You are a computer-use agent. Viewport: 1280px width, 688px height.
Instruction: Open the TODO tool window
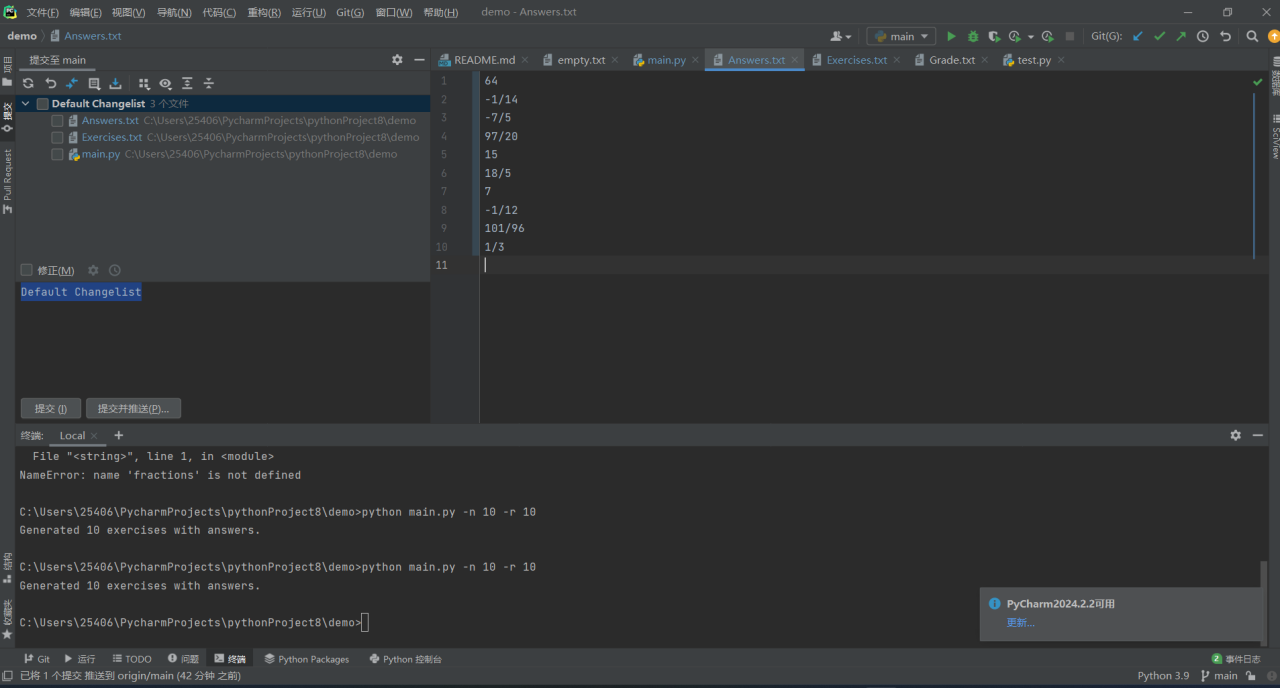click(132, 659)
